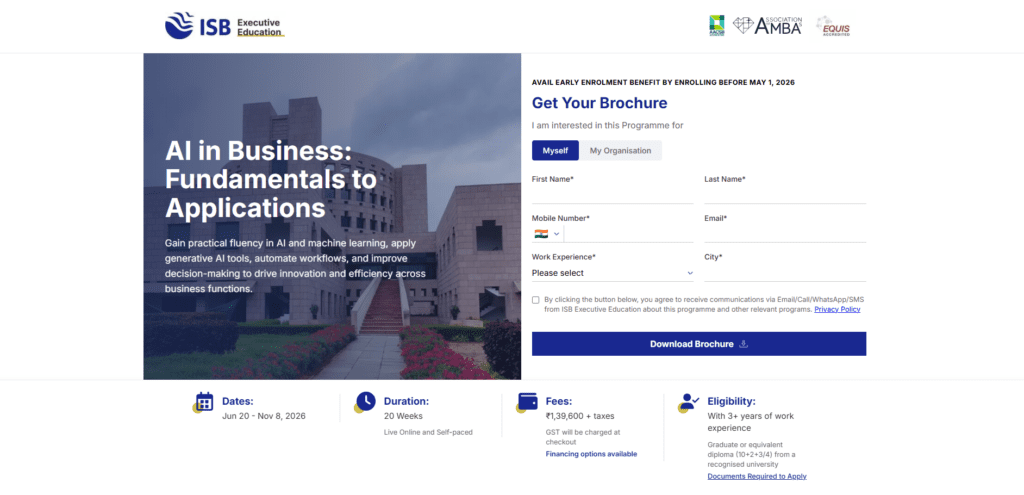Click 'GST will be charged at checkout' text
The width and height of the screenshot is (1024, 495).
(x=583, y=437)
